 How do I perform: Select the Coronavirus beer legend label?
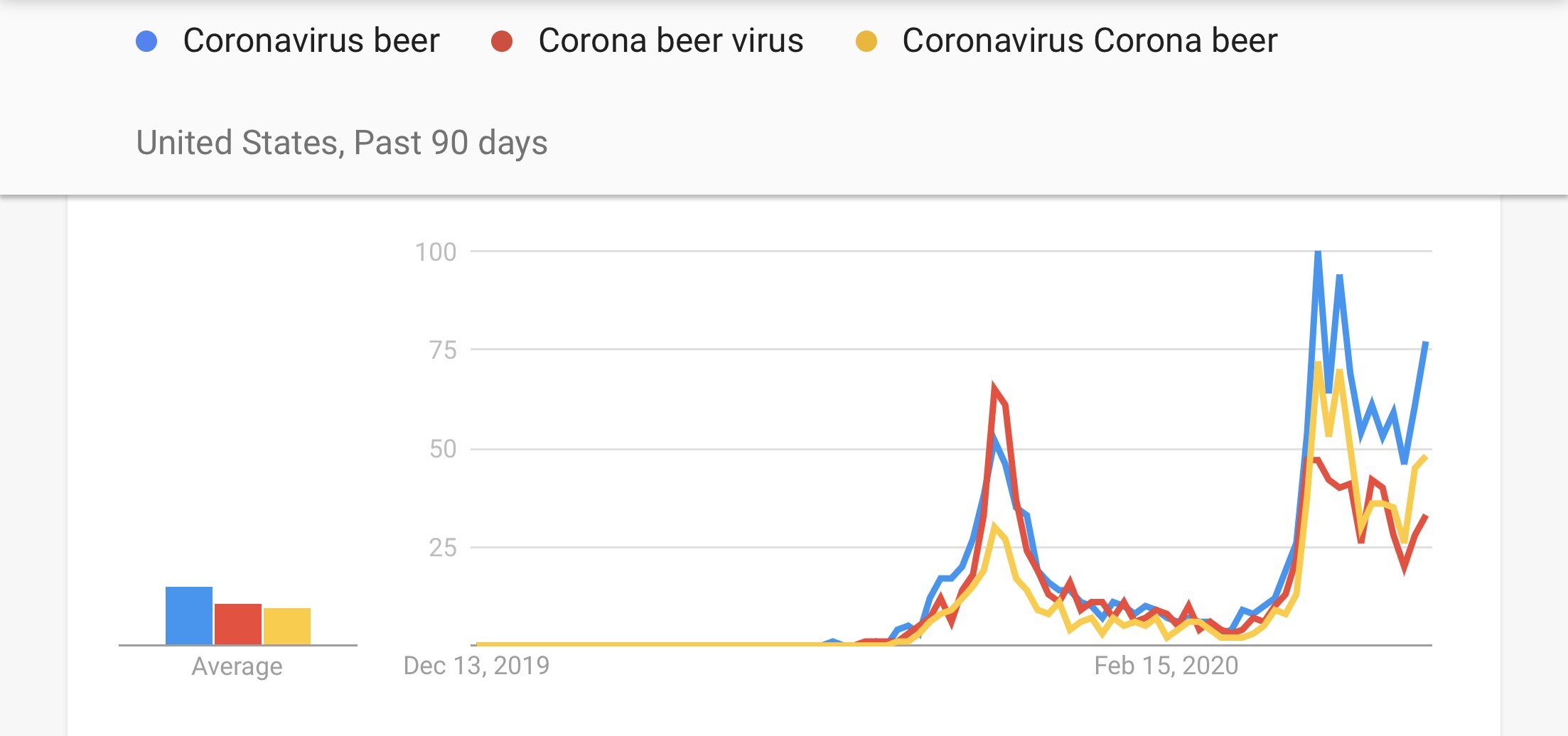(x=311, y=40)
